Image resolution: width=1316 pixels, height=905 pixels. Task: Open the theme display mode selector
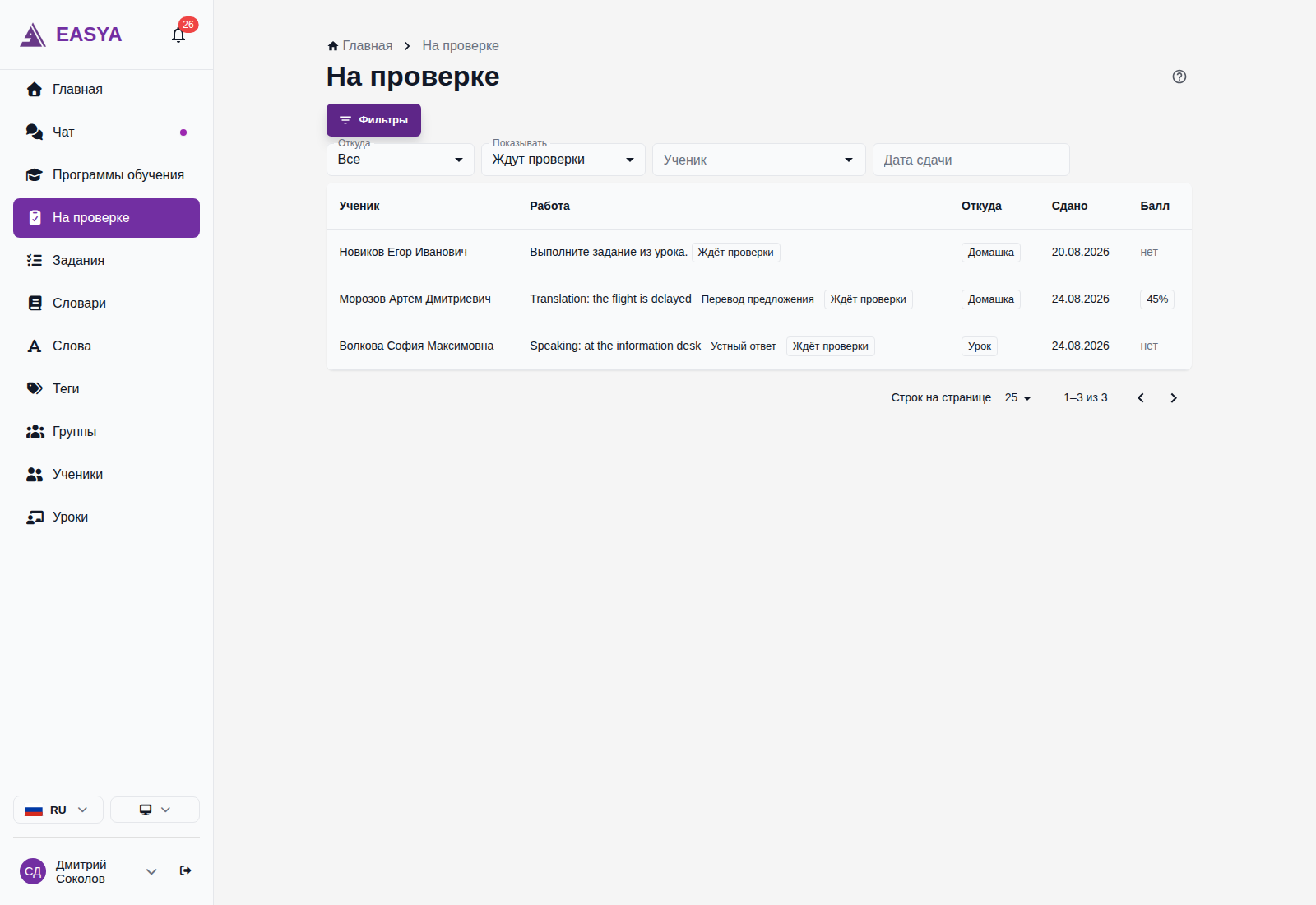point(155,810)
